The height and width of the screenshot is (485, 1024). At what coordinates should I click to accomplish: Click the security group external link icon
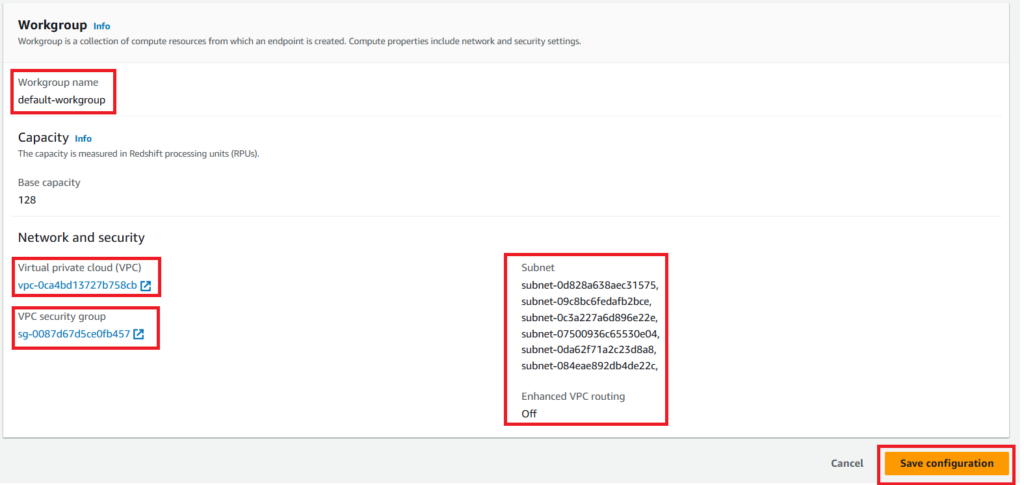tap(139, 334)
